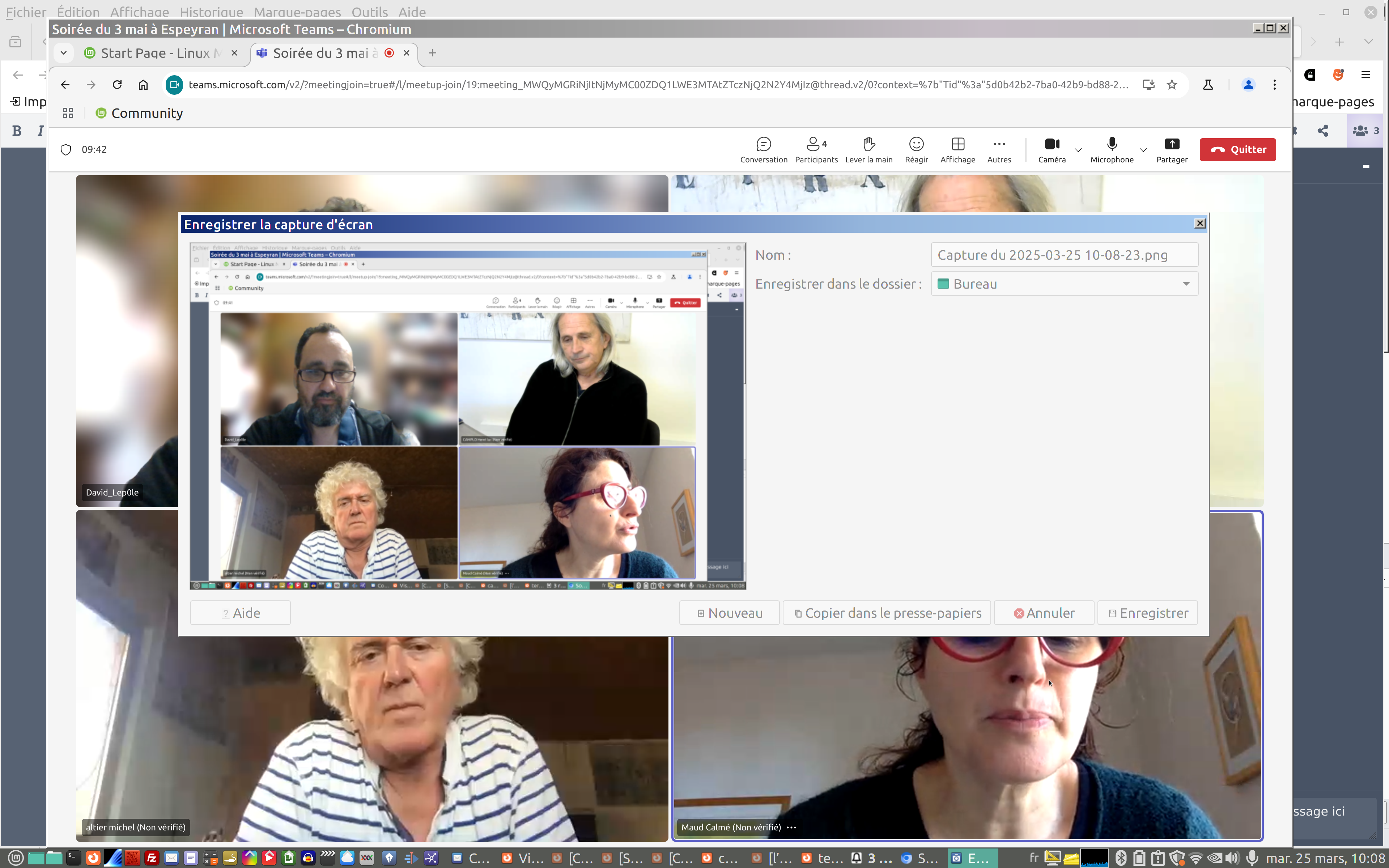Click the screenshot preview thumbnail
This screenshot has height=868, width=1389.
click(468, 416)
